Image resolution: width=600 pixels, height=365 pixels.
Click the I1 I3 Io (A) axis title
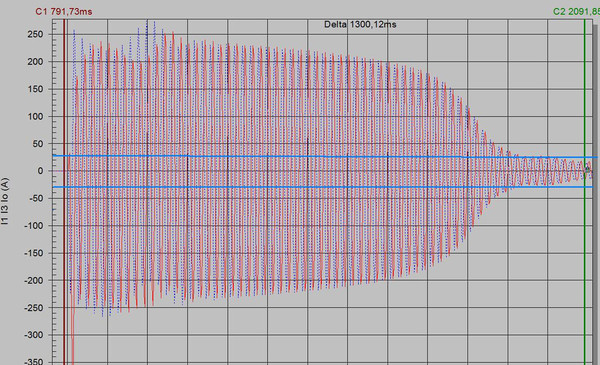[x=5, y=200]
